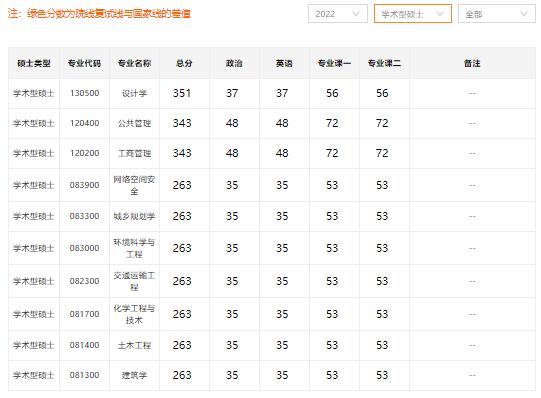Select major code 120200
The image size is (541, 398).
pyautogui.click(x=85, y=153)
